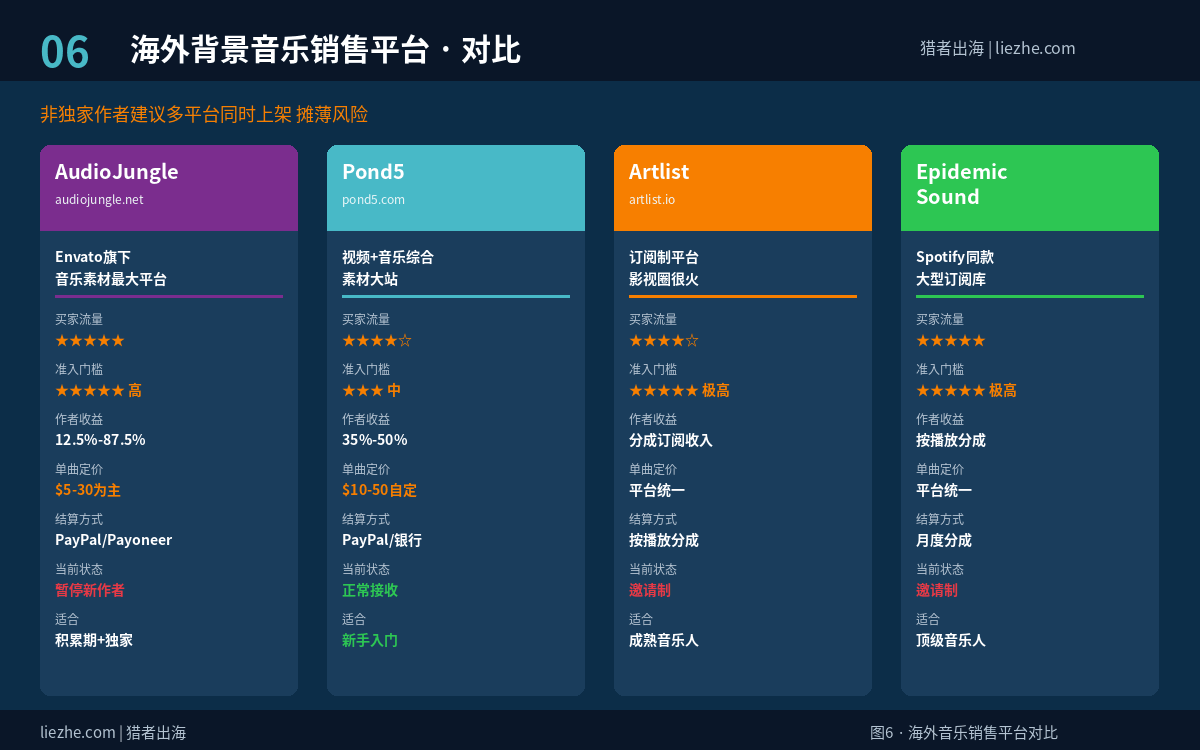The image size is (1200, 750).
Task: Click the 正常接收 status
Action: click(370, 590)
